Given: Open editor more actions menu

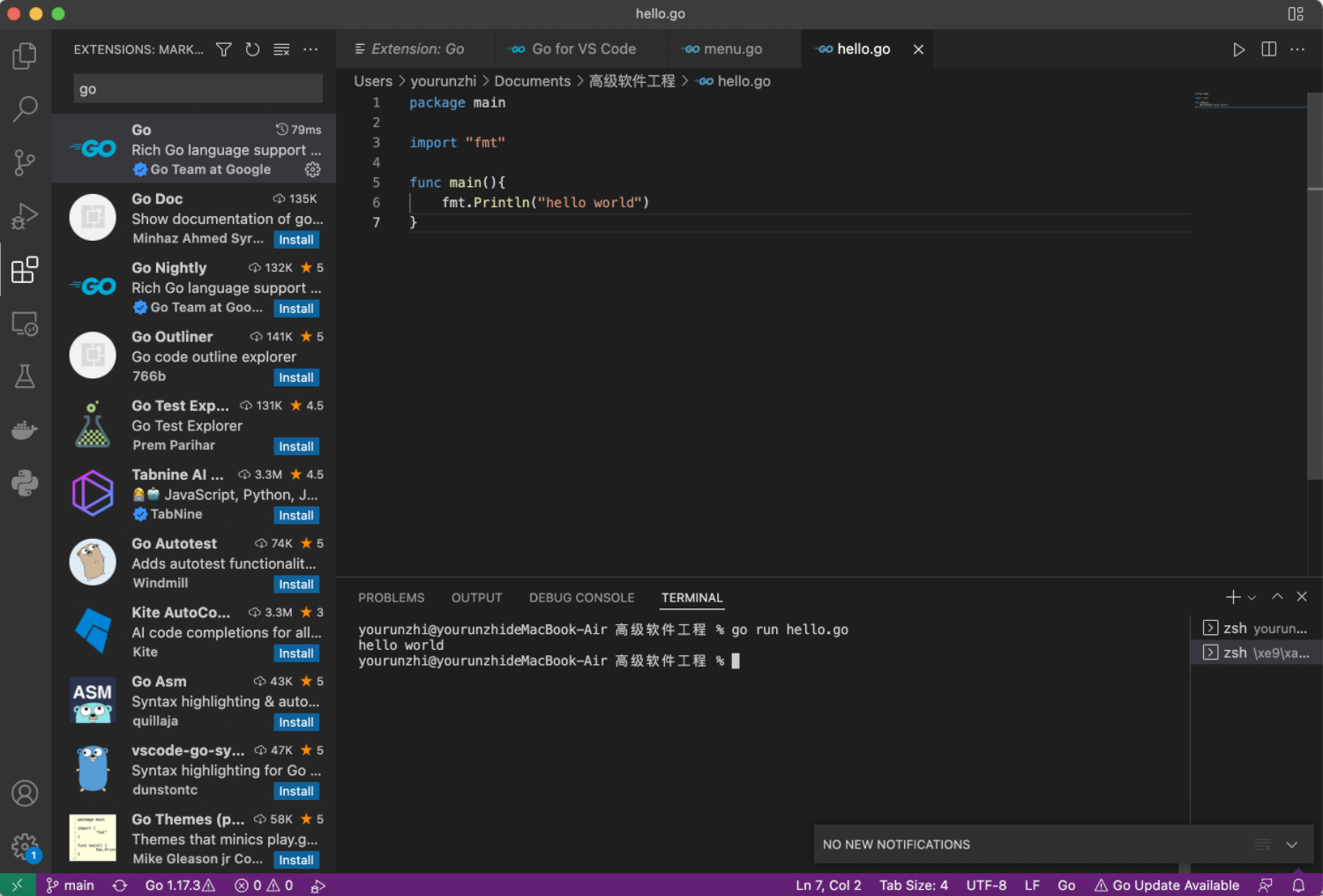Looking at the screenshot, I should pyautogui.click(x=1297, y=49).
